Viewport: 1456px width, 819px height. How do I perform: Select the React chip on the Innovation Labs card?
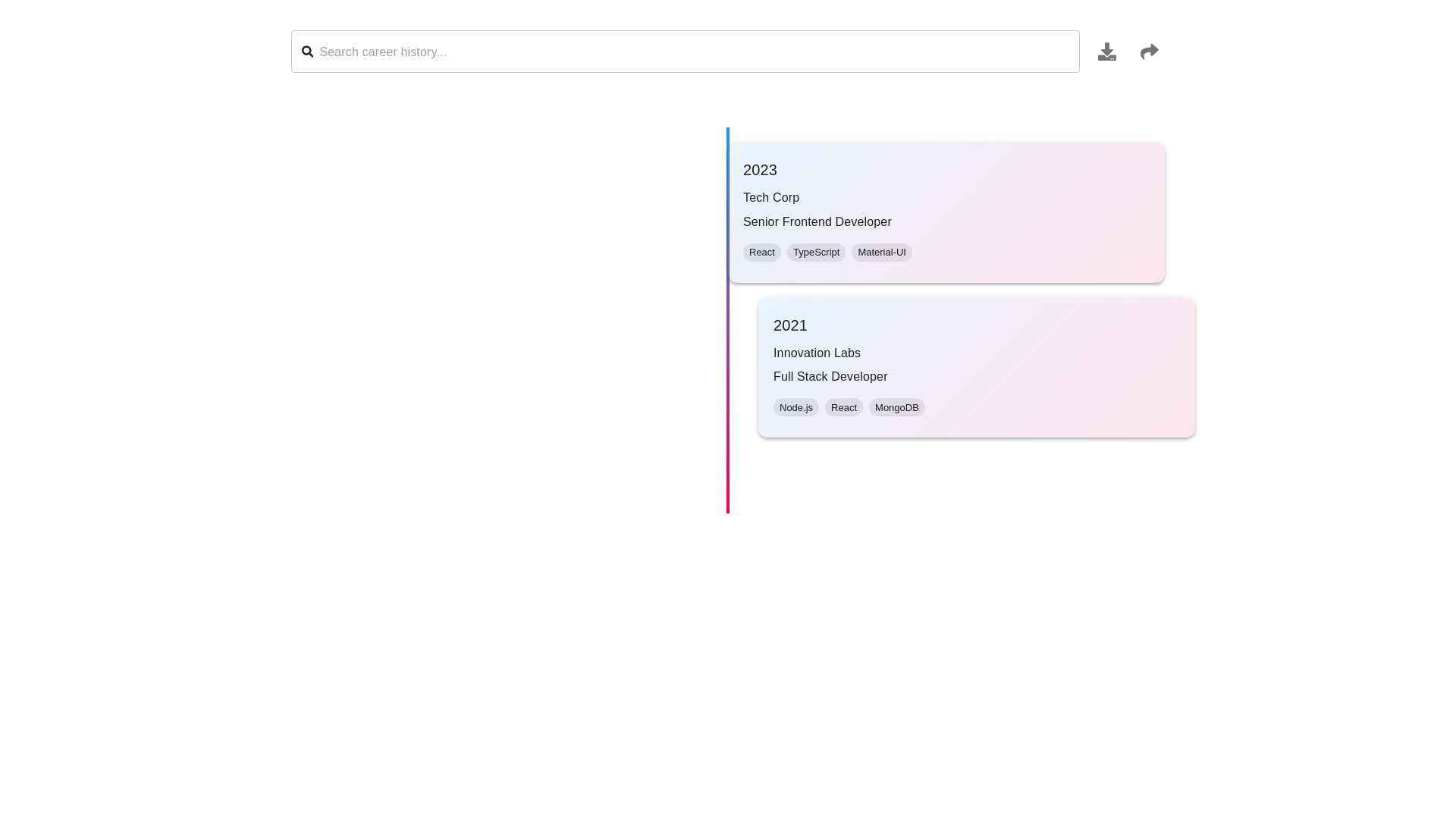click(843, 407)
